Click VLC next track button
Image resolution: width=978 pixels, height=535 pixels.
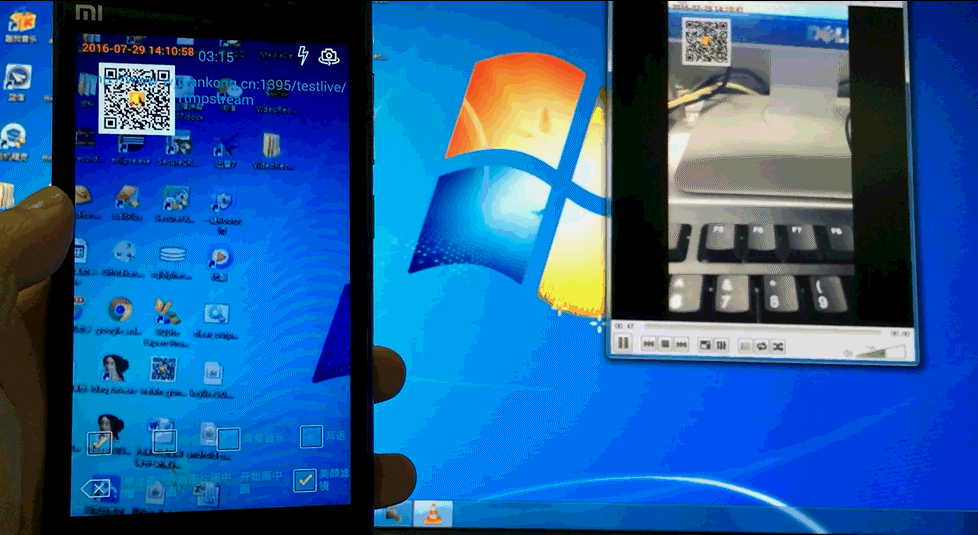681,344
